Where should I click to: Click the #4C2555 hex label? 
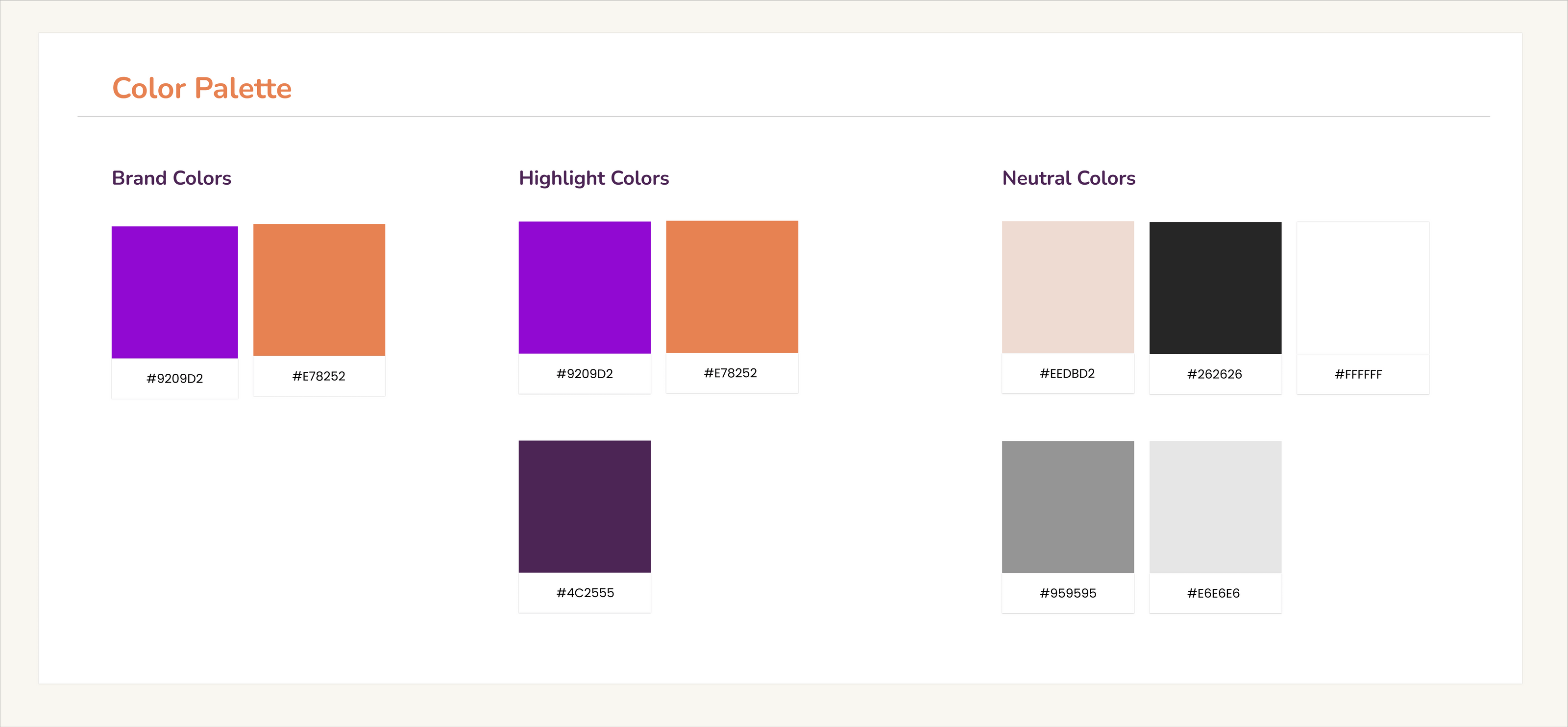point(585,593)
